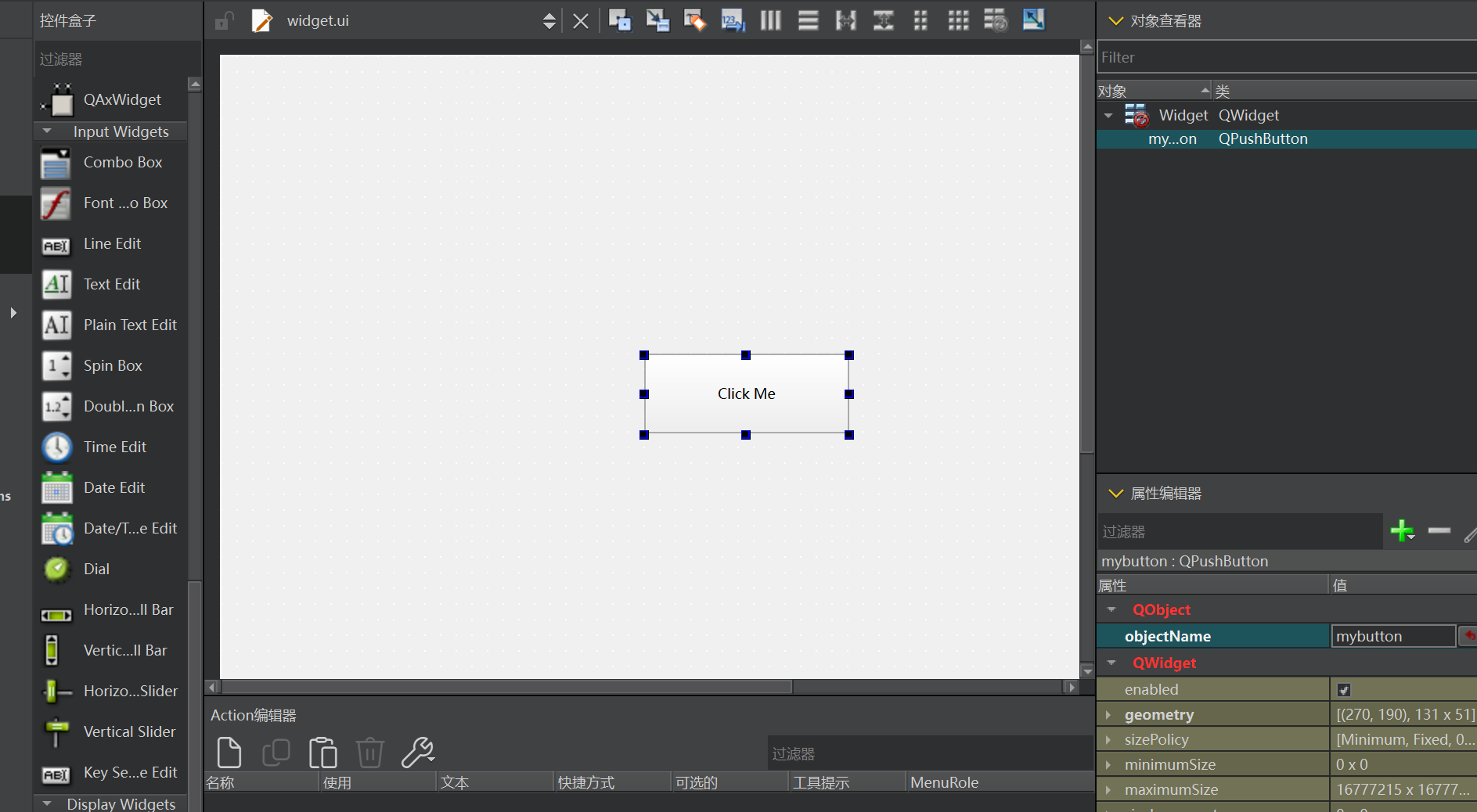Remove dynamic property with minus
Screen dimensions: 1477x812
[x=1439, y=530]
